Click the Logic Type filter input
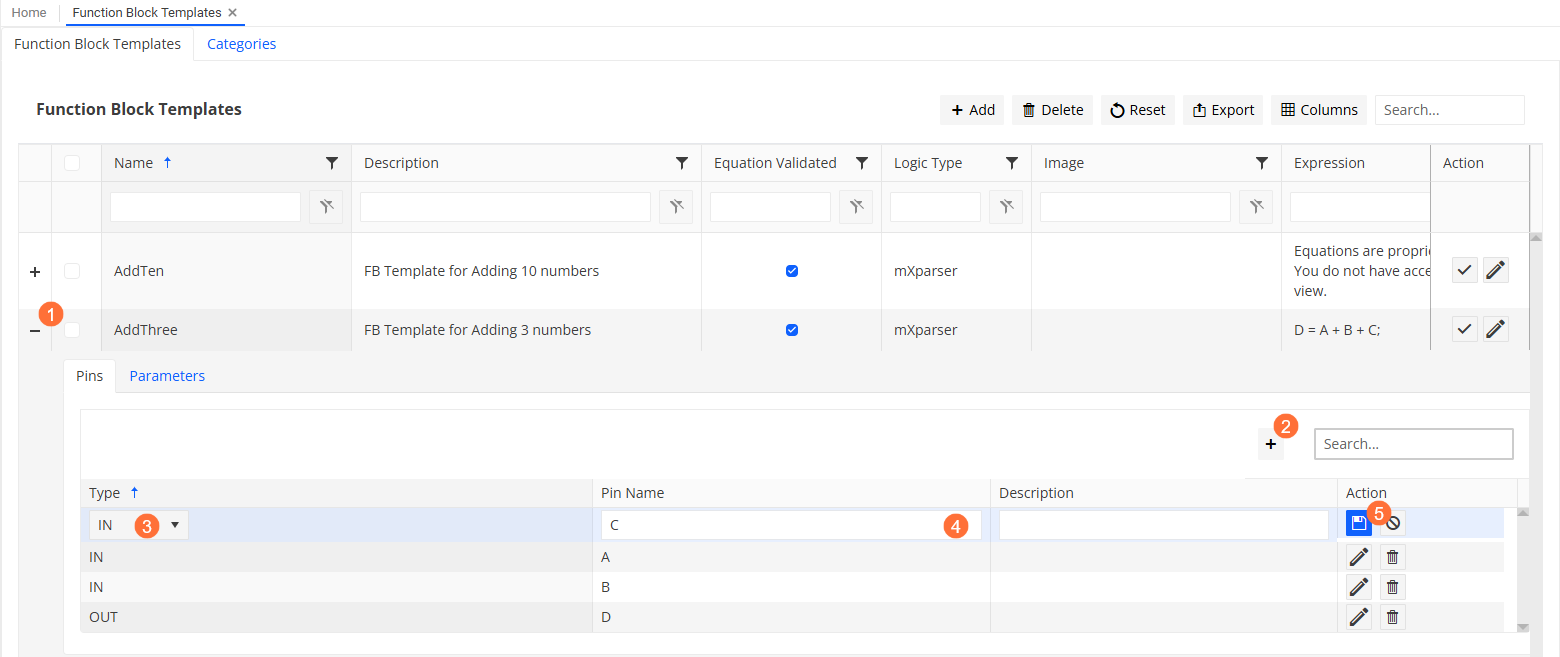 (935, 207)
